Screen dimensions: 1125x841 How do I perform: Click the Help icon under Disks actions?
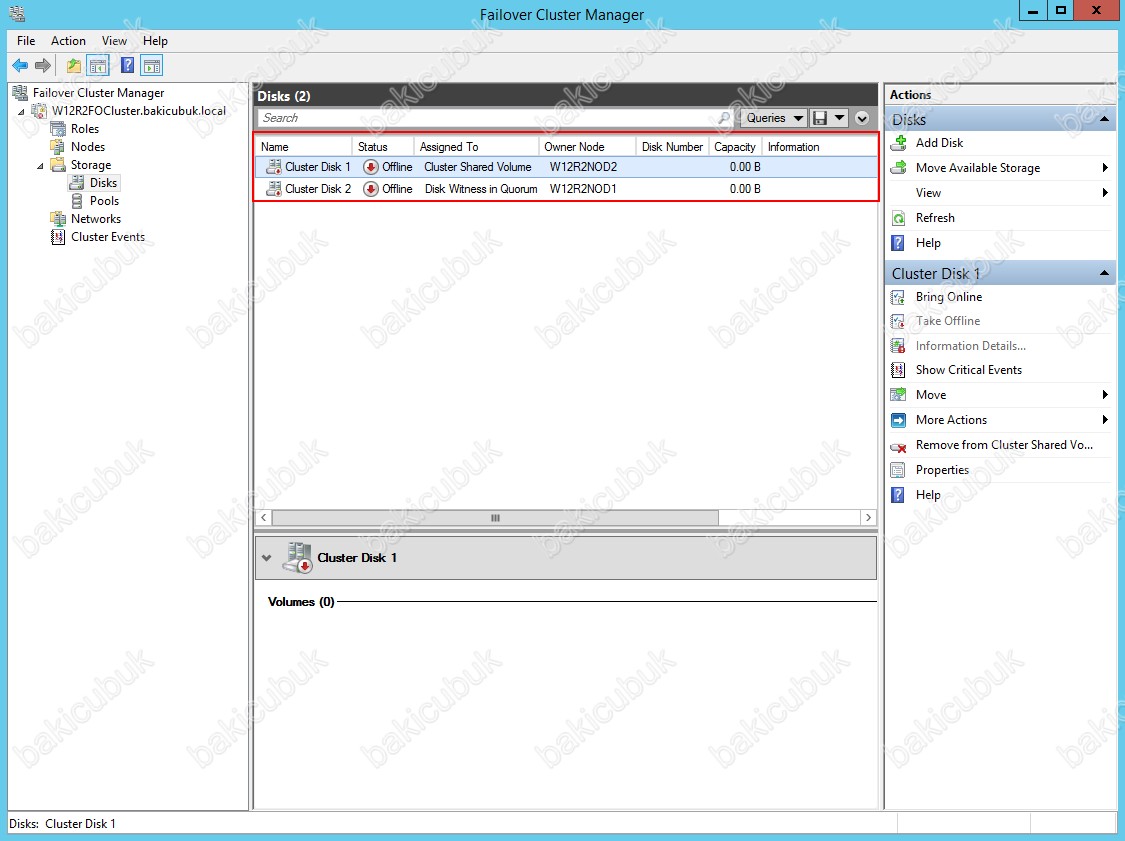[x=898, y=243]
